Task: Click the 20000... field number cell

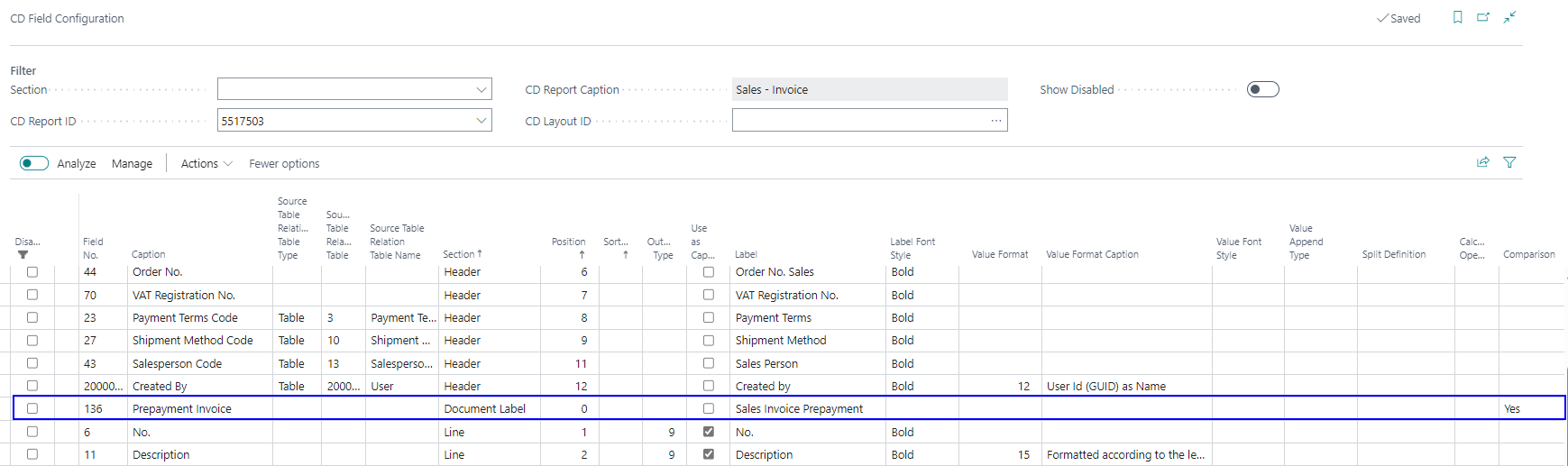Action: click(x=103, y=386)
